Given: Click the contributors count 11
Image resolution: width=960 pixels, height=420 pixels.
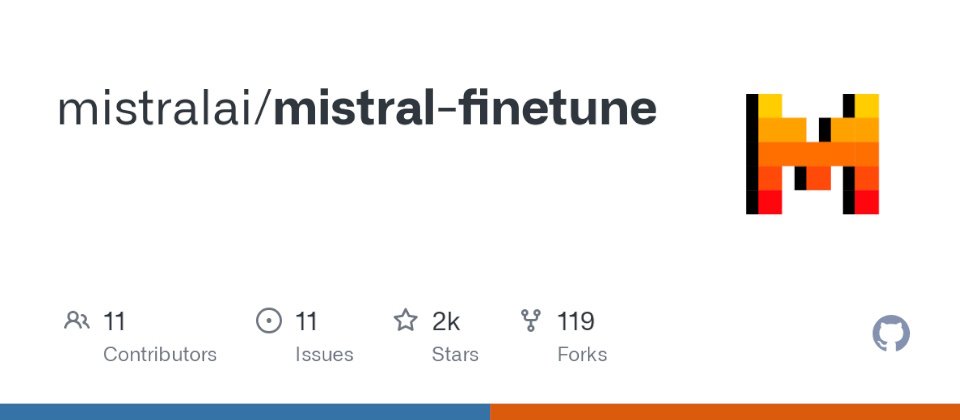Looking at the screenshot, I should [x=114, y=321].
